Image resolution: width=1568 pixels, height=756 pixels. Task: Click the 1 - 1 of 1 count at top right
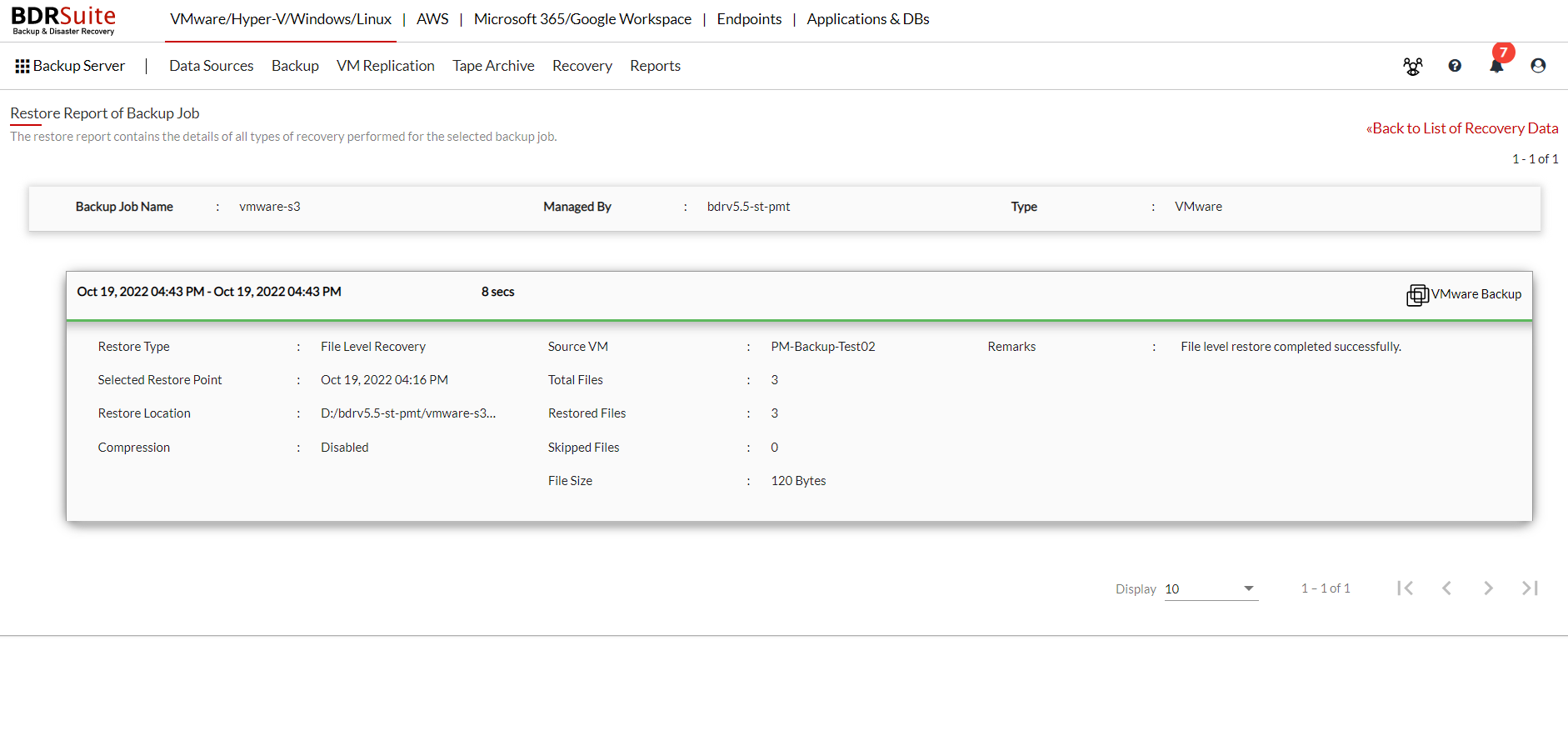click(x=1536, y=159)
